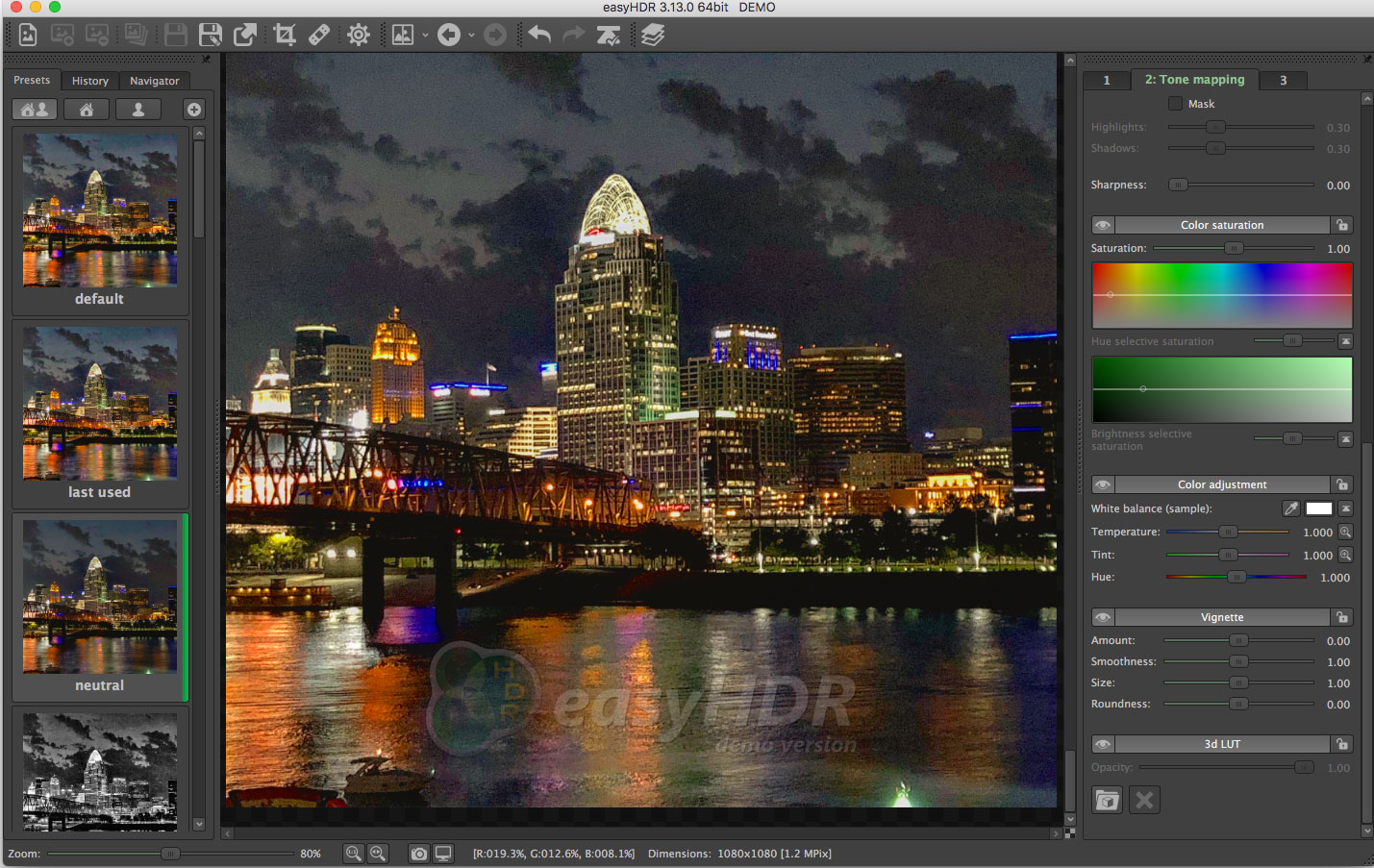Click the save-as icon with a pencil
Screen dimensions: 1374x868
pyautogui.click(x=210, y=36)
